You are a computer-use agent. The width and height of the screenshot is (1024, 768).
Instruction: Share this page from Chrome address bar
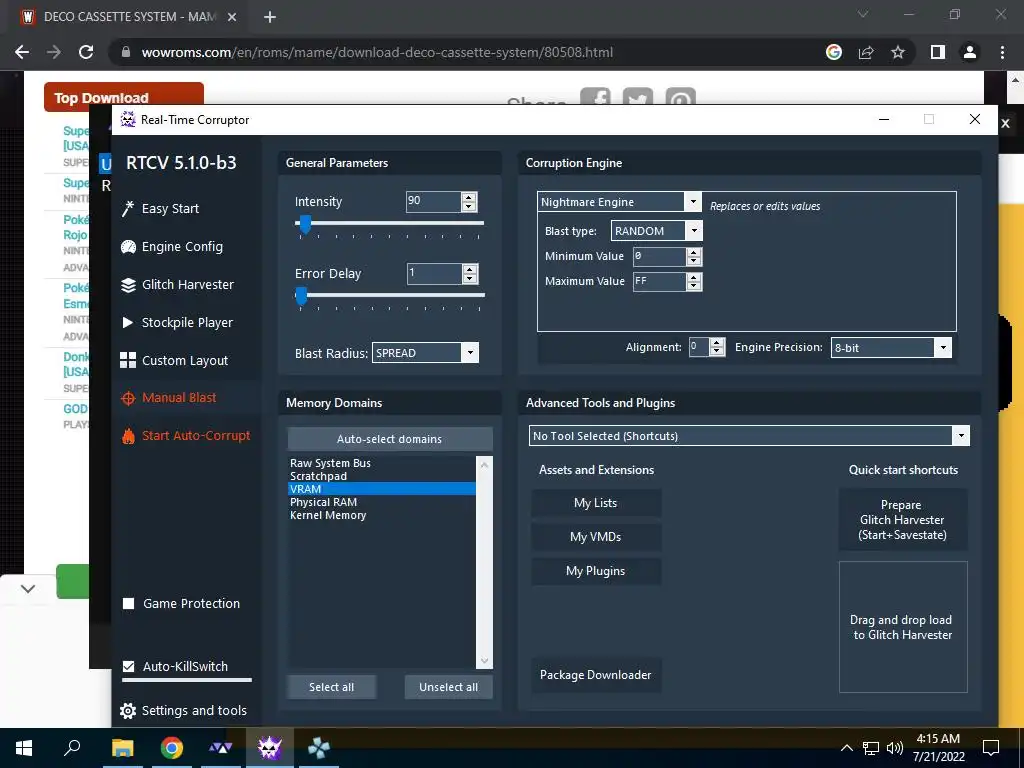[866, 52]
